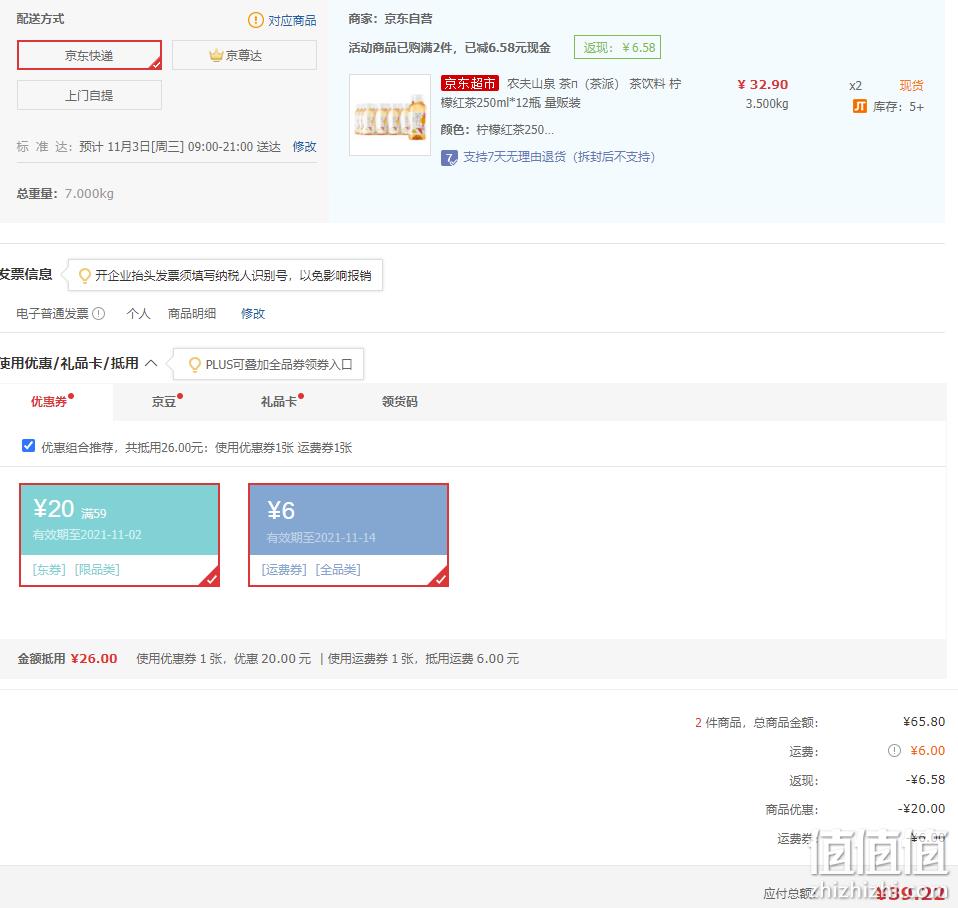Screen dimensions: 958x908
Task: Click the 库存：5+ stock text
Action: click(x=898, y=107)
